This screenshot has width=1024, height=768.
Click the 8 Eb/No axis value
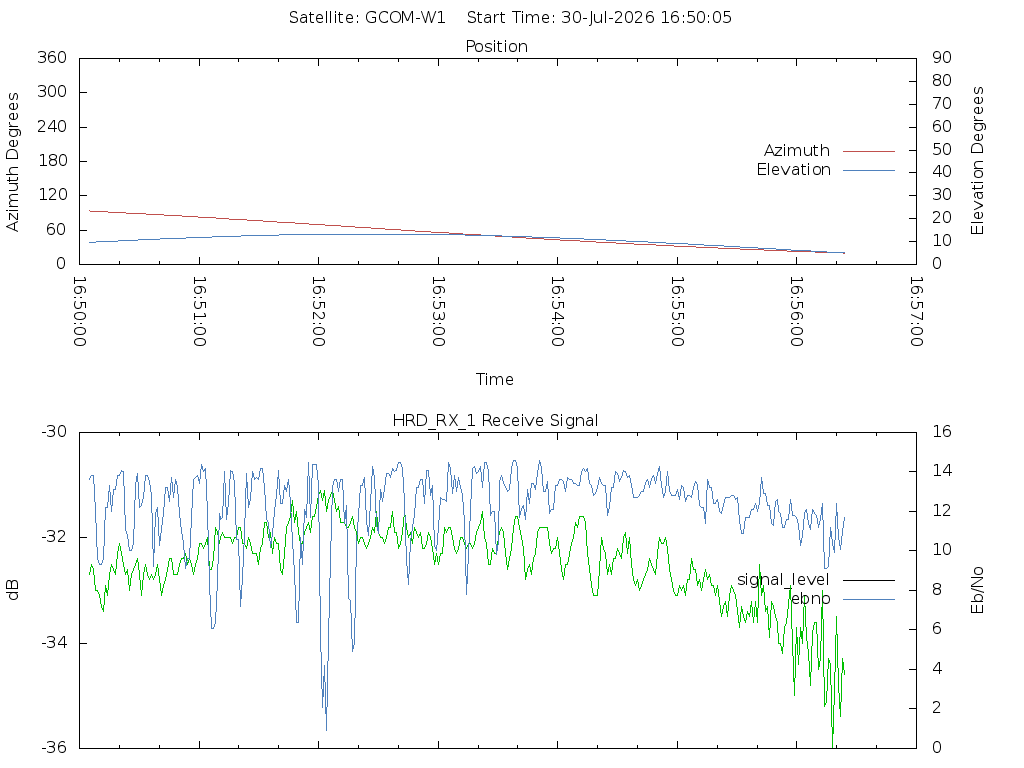(x=936, y=590)
